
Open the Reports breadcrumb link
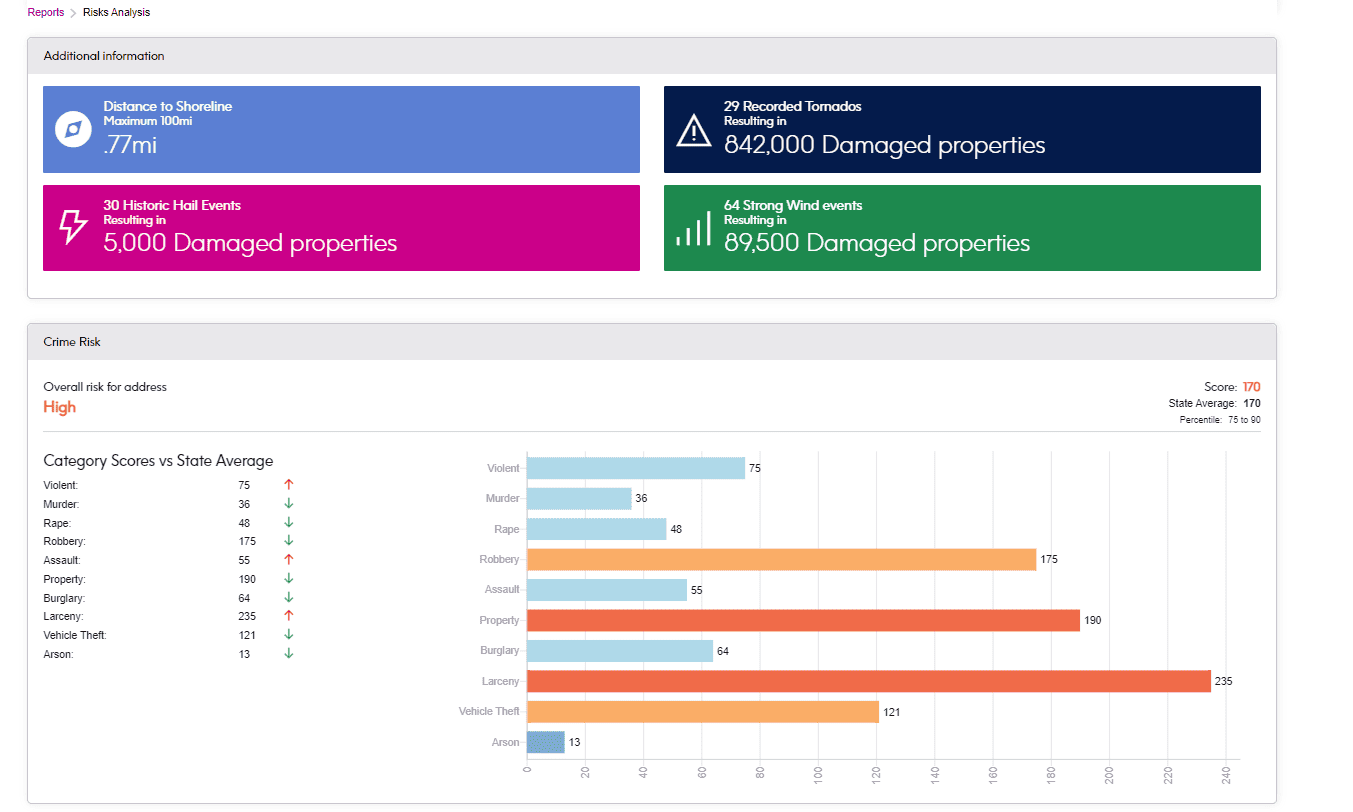click(x=45, y=13)
